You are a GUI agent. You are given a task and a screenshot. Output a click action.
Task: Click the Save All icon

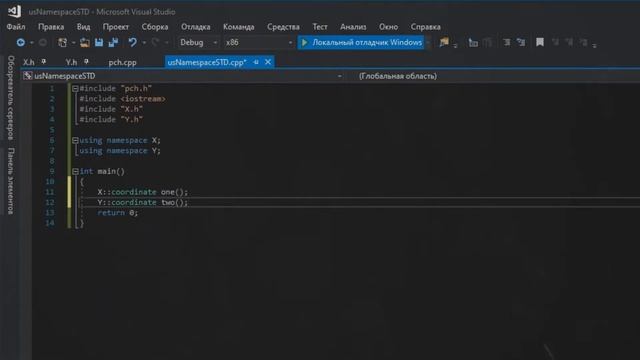113,42
